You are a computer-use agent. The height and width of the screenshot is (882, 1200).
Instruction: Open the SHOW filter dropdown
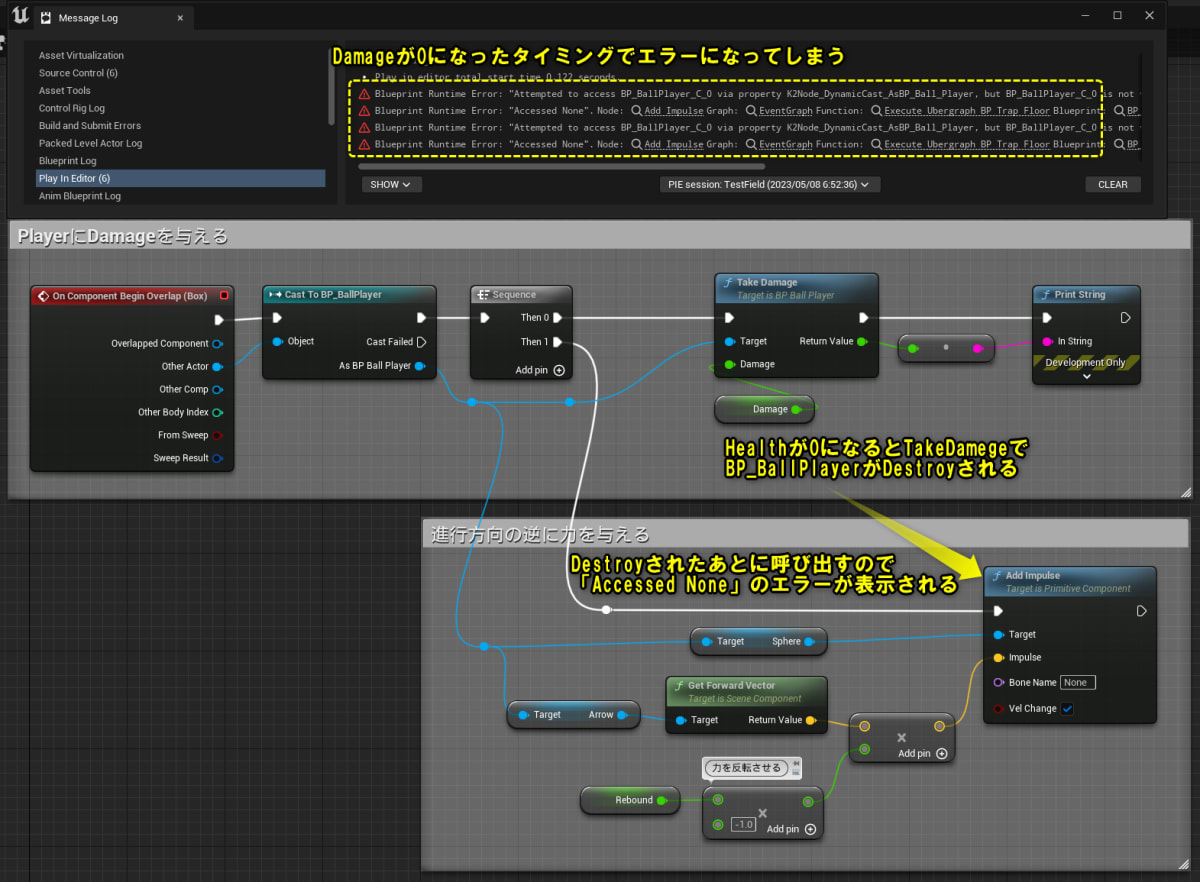(x=391, y=184)
